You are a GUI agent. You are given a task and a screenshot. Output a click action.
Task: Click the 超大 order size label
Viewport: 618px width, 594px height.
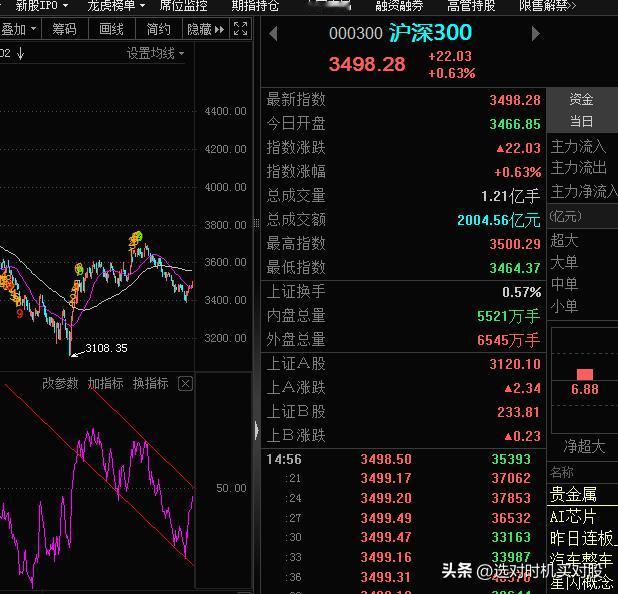(x=564, y=240)
